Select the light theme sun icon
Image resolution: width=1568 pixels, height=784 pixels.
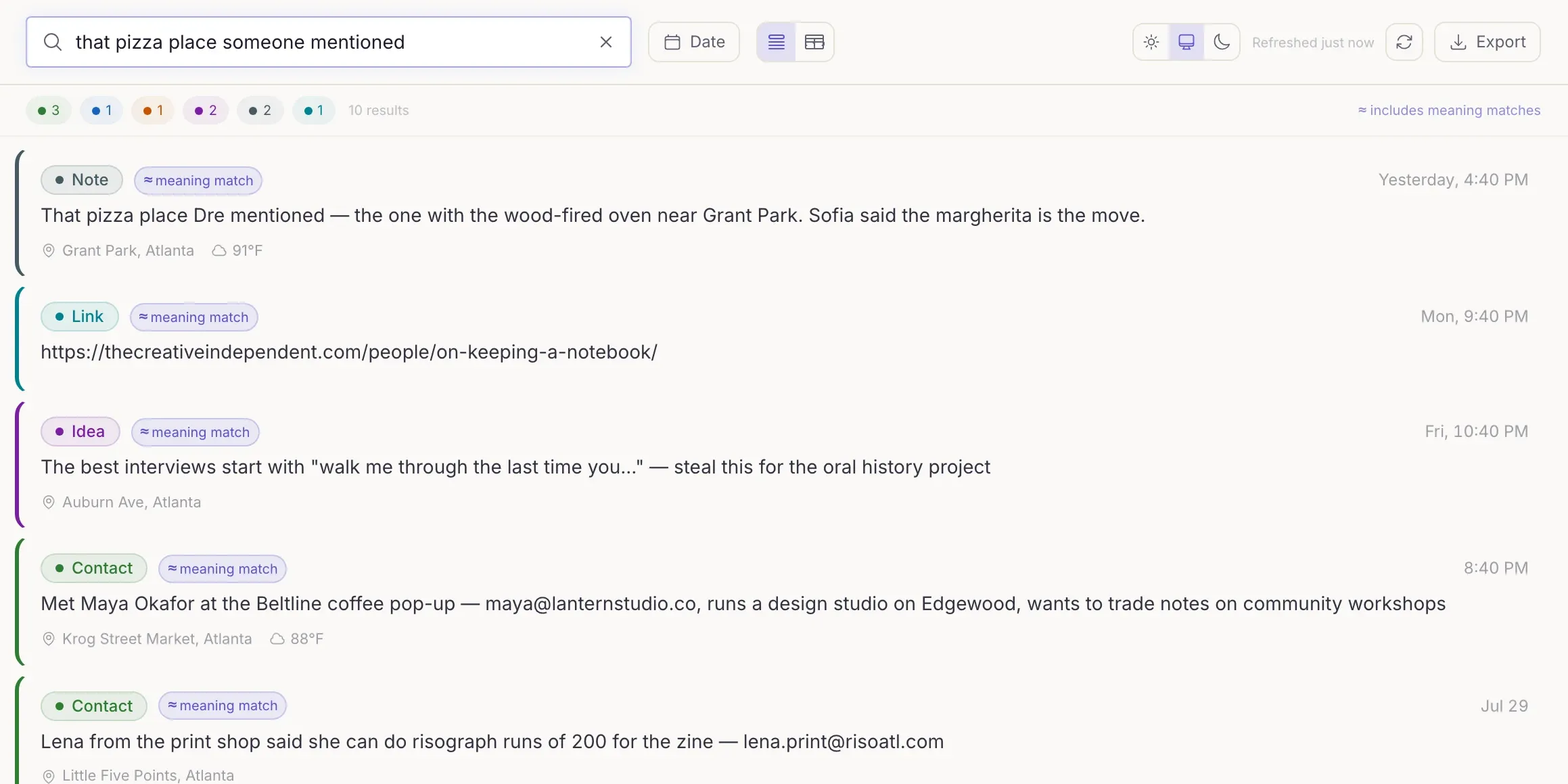point(1151,42)
